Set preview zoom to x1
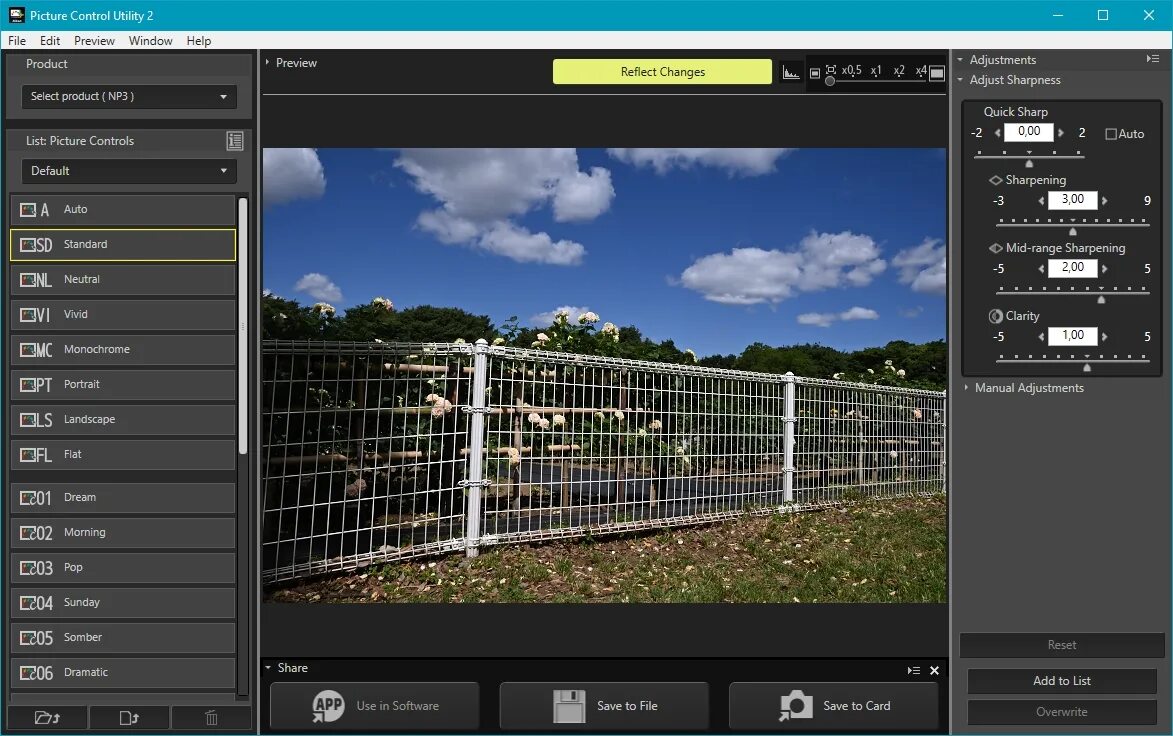 pos(875,70)
